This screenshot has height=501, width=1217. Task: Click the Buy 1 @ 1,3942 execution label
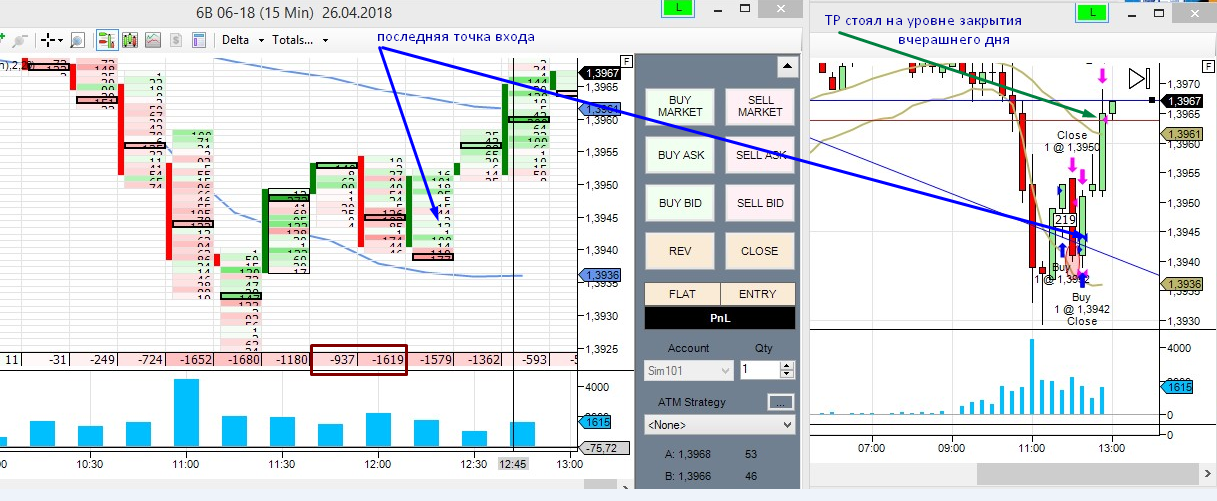[x=1082, y=303]
